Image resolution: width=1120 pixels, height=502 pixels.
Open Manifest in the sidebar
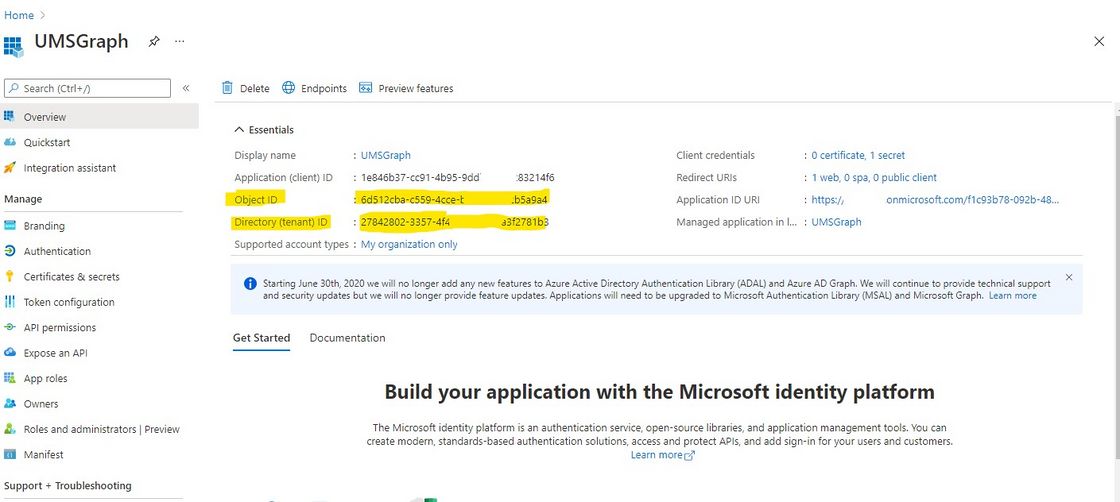click(x=43, y=455)
